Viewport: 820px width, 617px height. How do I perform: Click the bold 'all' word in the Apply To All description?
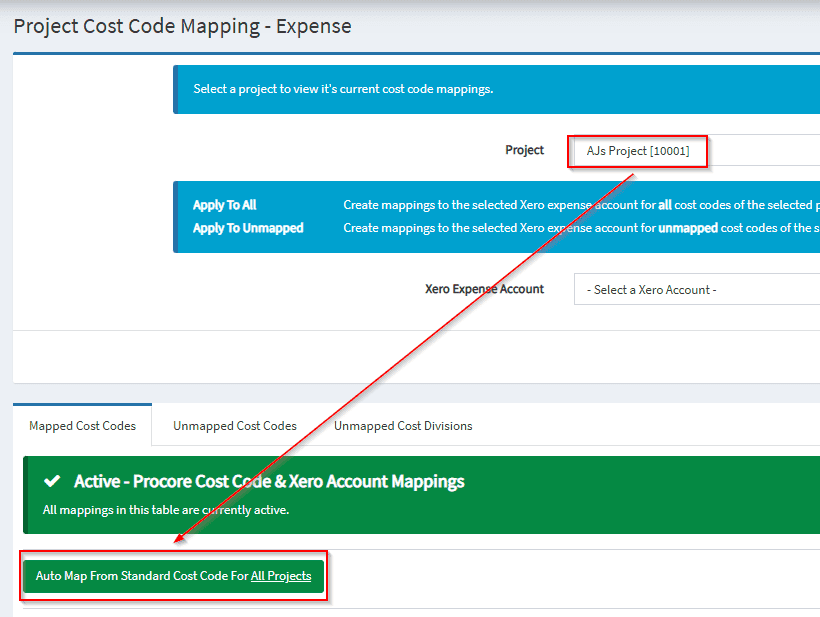[x=664, y=205]
